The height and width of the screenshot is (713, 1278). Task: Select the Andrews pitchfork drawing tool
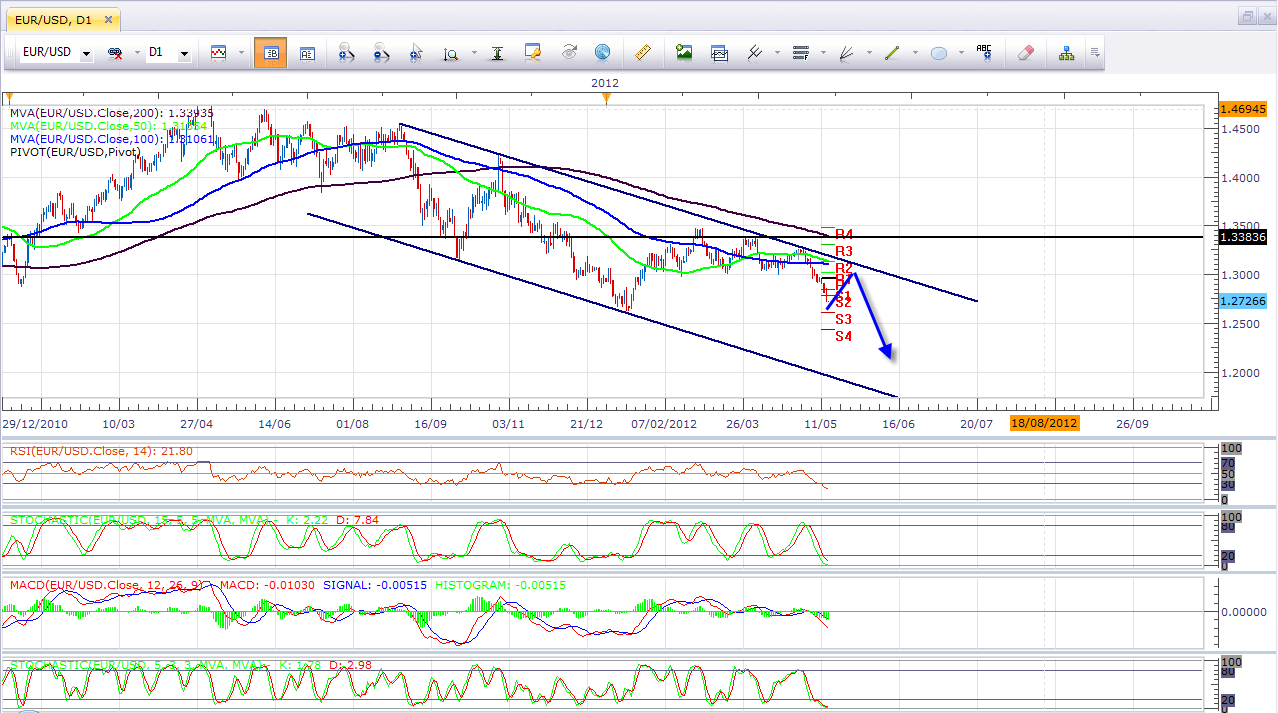[x=756, y=52]
